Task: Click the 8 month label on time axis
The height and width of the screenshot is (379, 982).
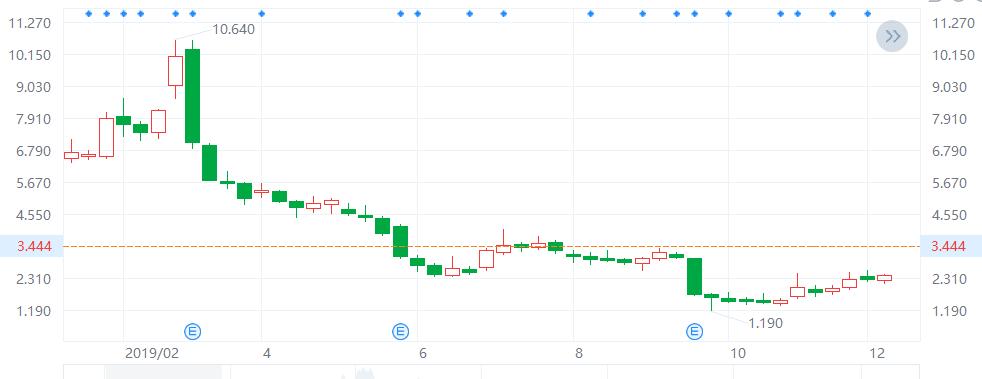Action: point(579,353)
